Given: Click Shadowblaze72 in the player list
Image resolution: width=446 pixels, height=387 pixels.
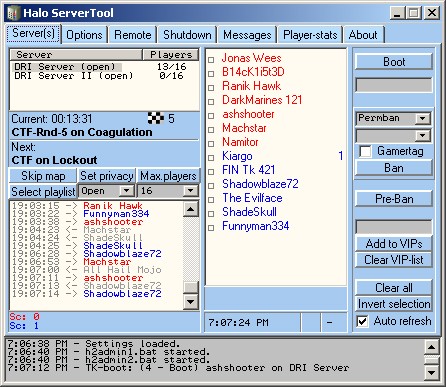Looking at the screenshot, I should pos(260,184).
